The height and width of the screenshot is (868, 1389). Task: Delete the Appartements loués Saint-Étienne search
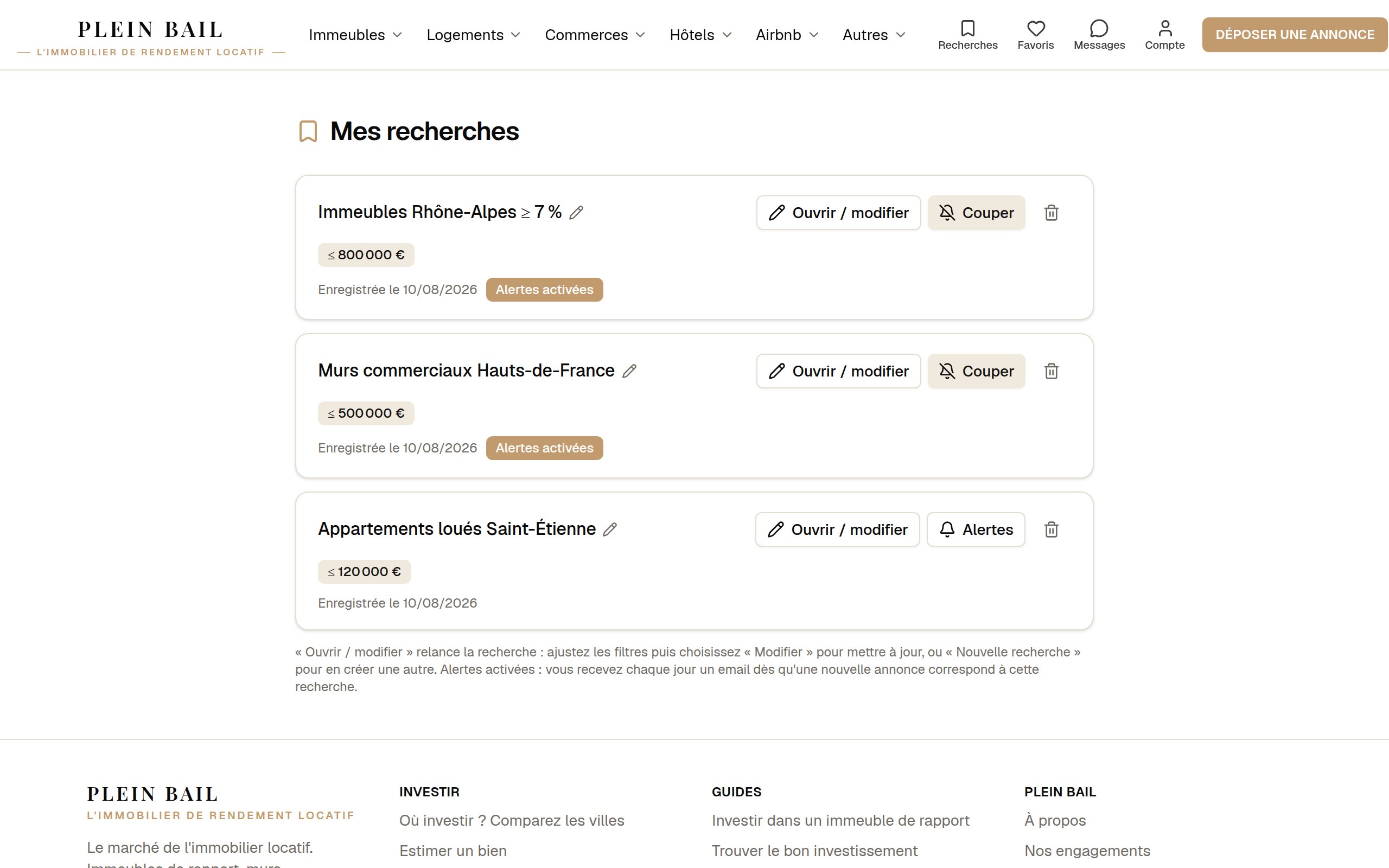pyautogui.click(x=1051, y=530)
